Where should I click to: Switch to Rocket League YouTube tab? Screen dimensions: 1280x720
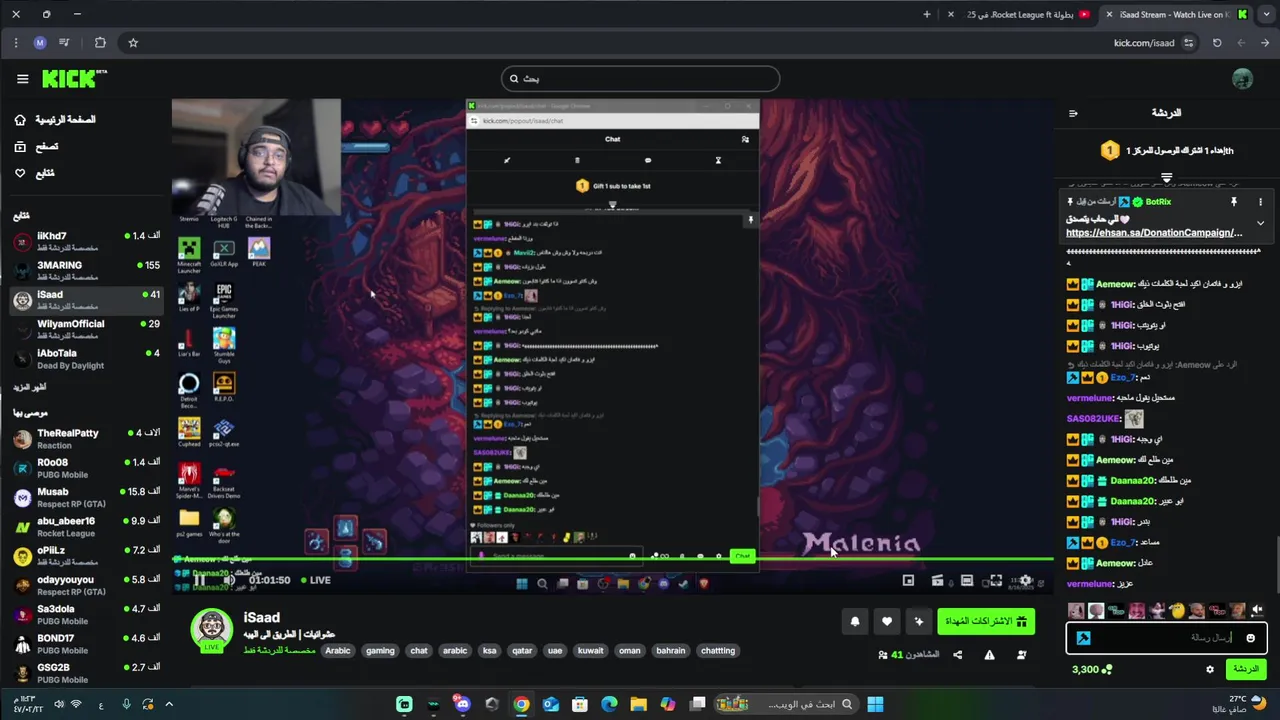pyautogui.click(x=1020, y=14)
